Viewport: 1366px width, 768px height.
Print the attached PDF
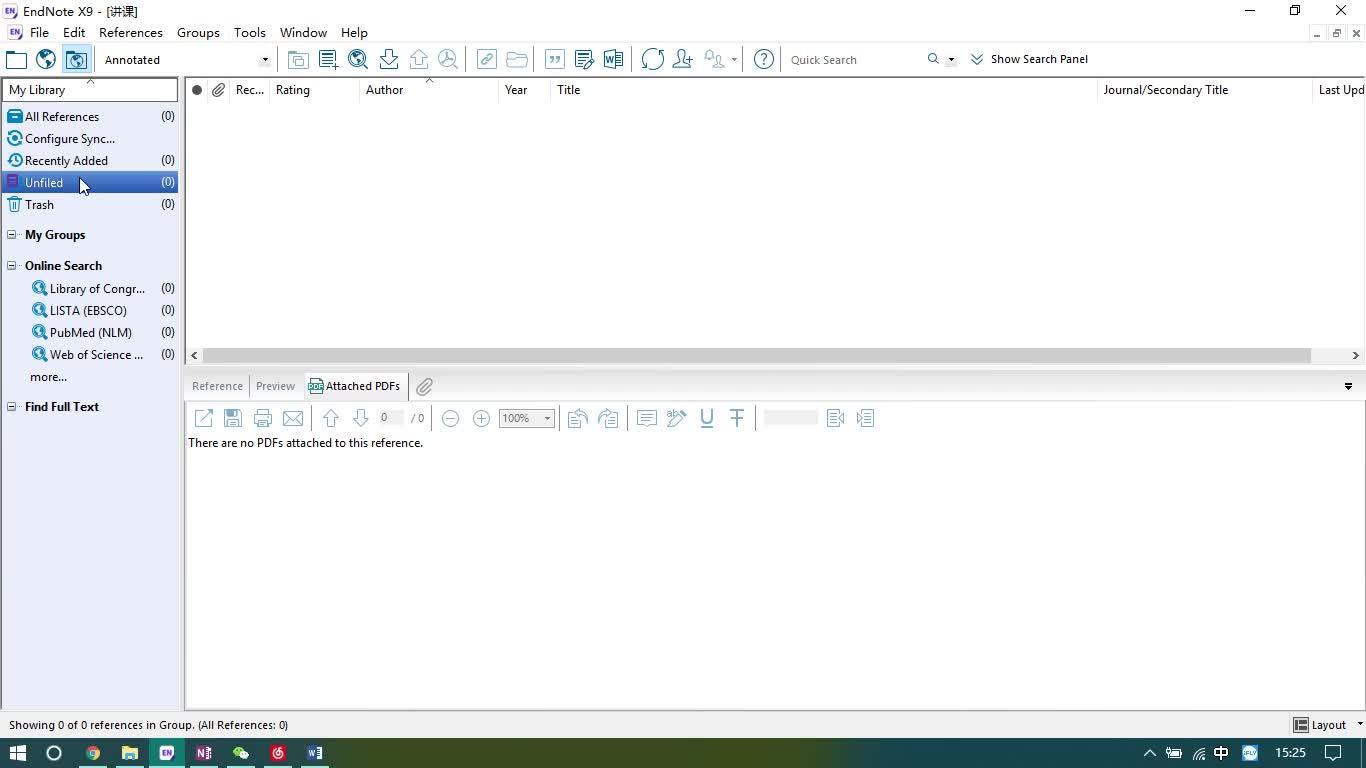point(263,418)
